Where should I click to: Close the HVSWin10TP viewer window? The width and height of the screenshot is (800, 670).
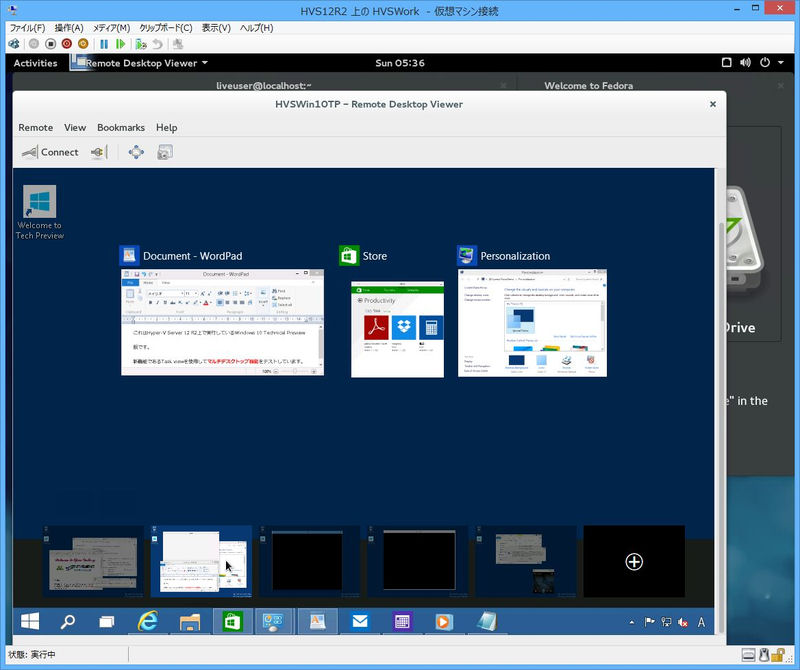coord(713,104)
